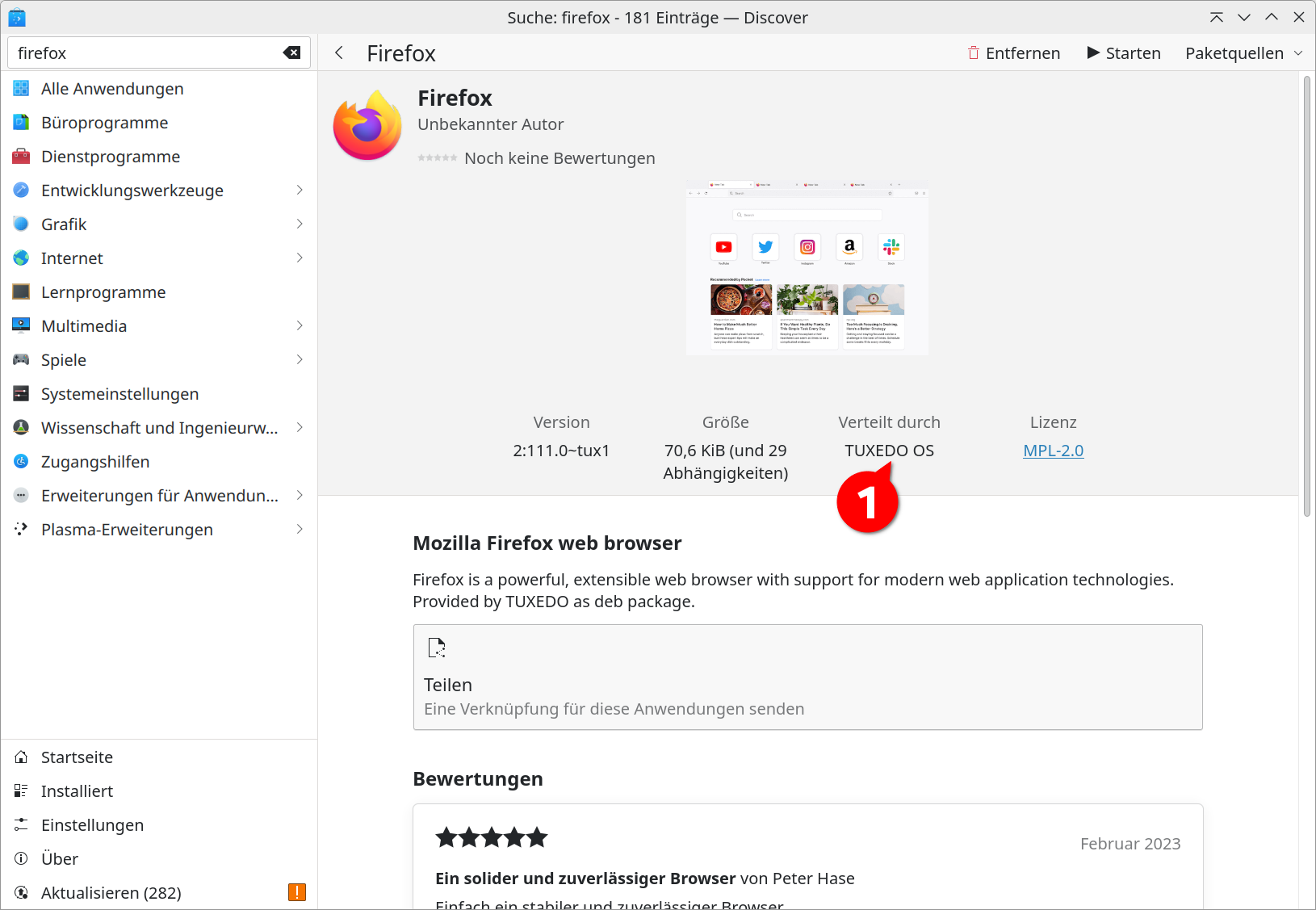Open Aktualisieren (282) page
The height and width of the screenshot is (910, 1316).
(x=159, y=893)
